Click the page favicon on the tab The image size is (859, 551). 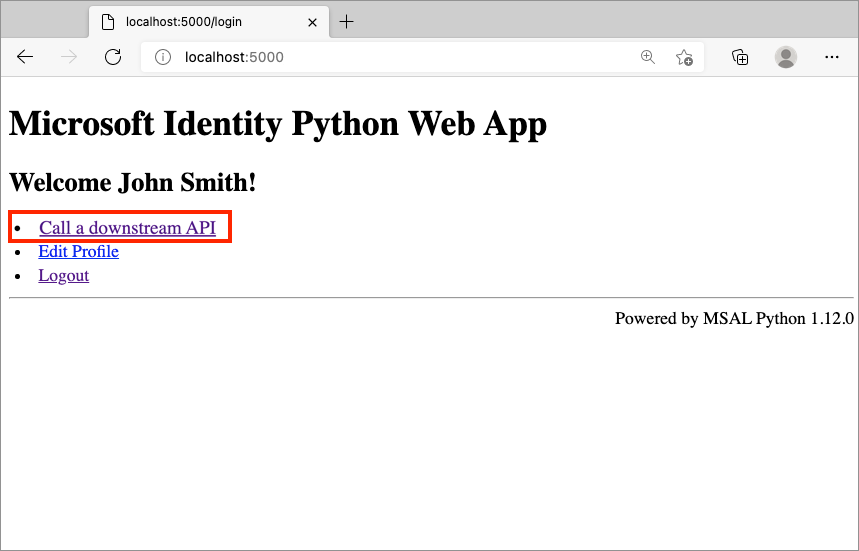point(108,21)
